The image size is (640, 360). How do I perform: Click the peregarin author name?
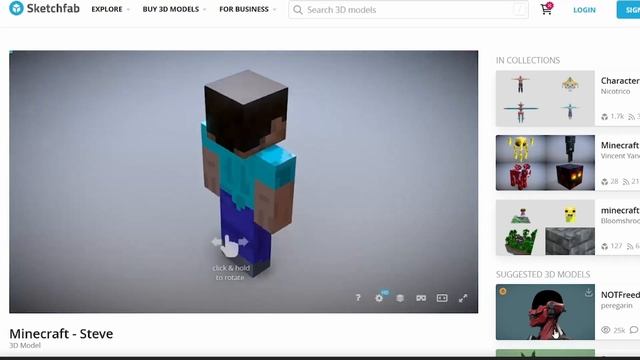[616, 306]
